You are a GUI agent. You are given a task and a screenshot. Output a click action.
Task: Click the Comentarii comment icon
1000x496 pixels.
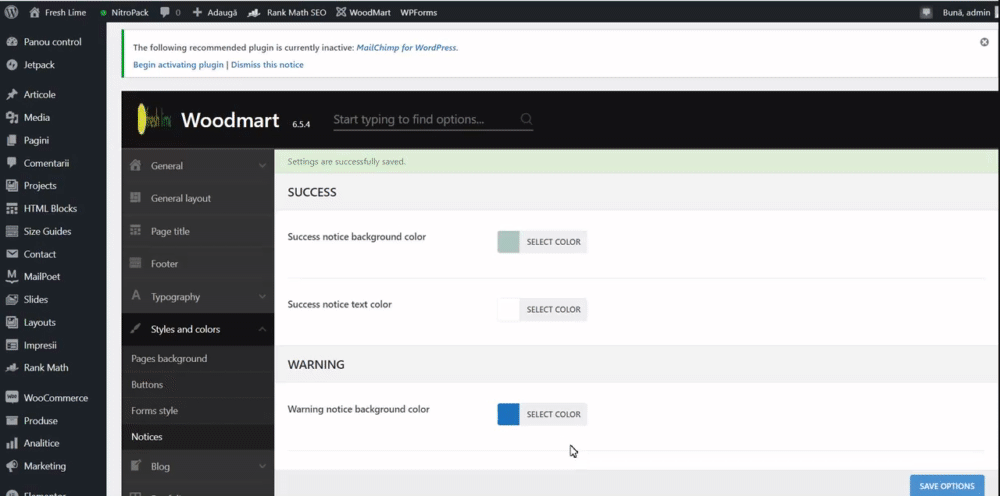pyautogui.click(x=11, y=163)
